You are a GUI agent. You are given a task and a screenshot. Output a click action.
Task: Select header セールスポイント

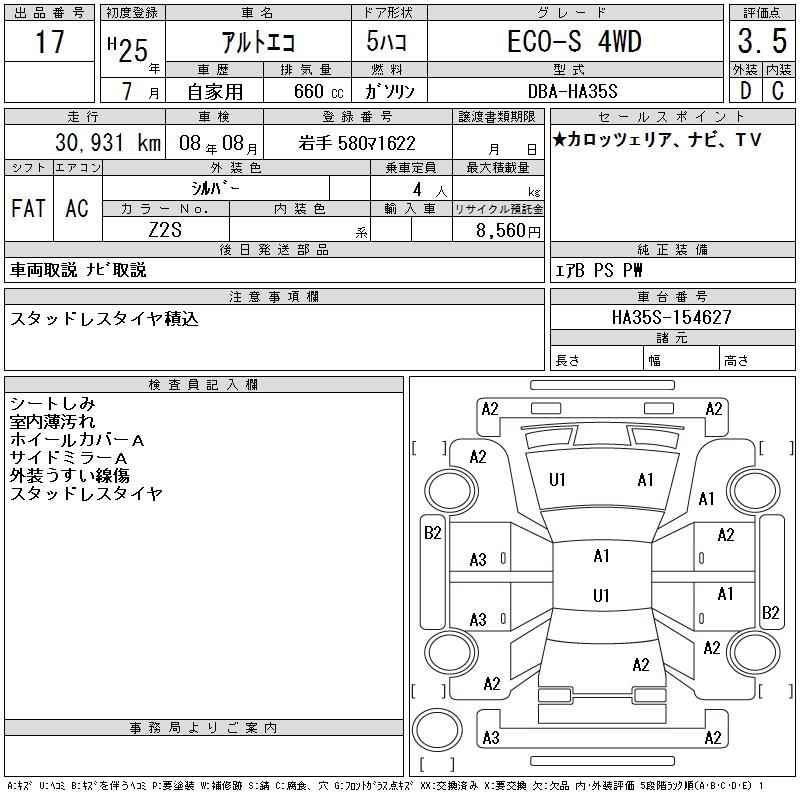tap(672, 116)
